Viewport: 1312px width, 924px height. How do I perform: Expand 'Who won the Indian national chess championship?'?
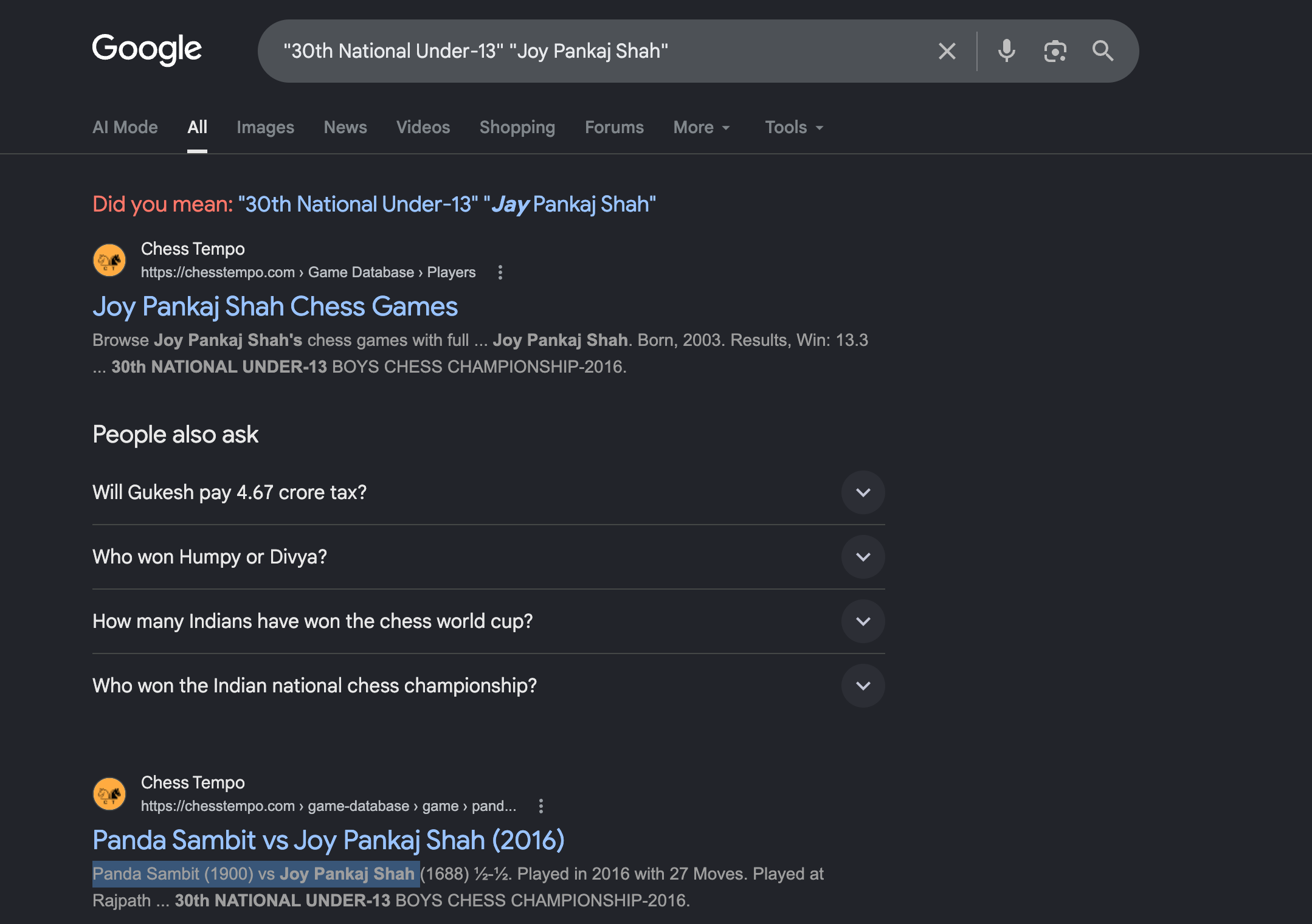(x=488, y=686)
